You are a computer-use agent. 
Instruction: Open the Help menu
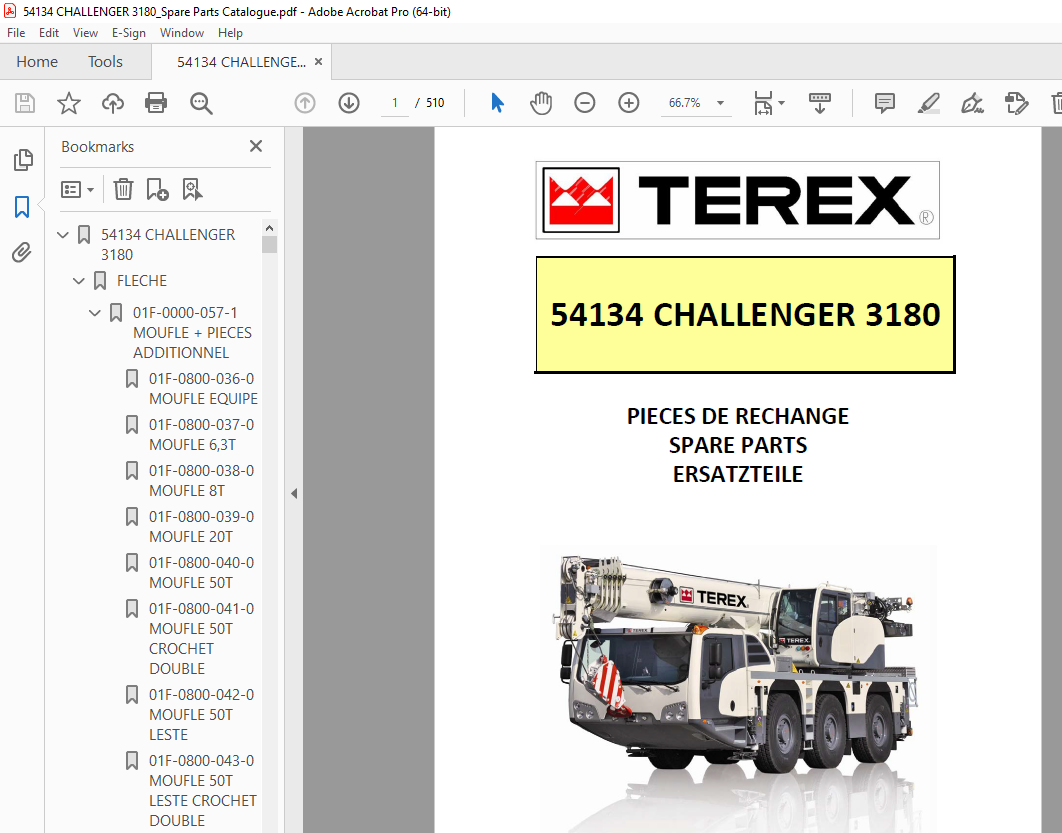click(x=230, y=33)
